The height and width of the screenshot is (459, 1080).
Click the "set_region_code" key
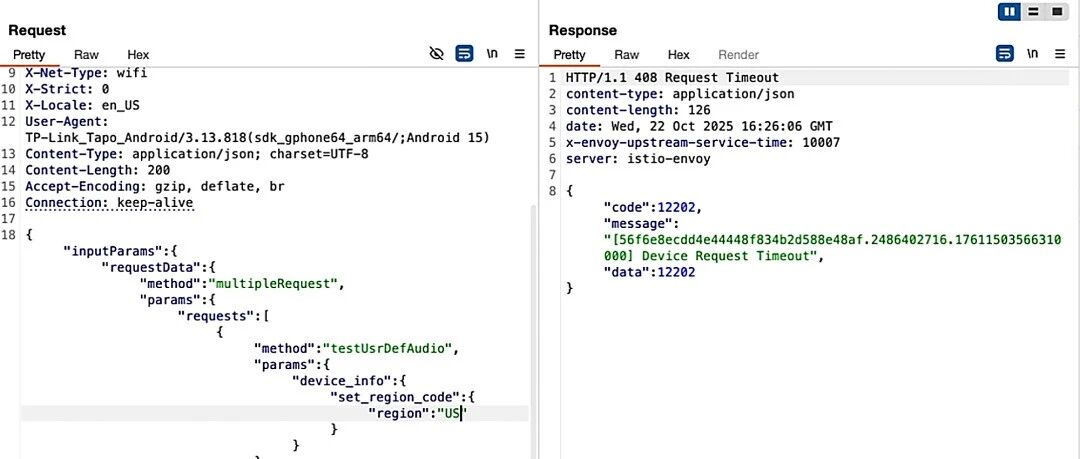click(x=396, y=396)
